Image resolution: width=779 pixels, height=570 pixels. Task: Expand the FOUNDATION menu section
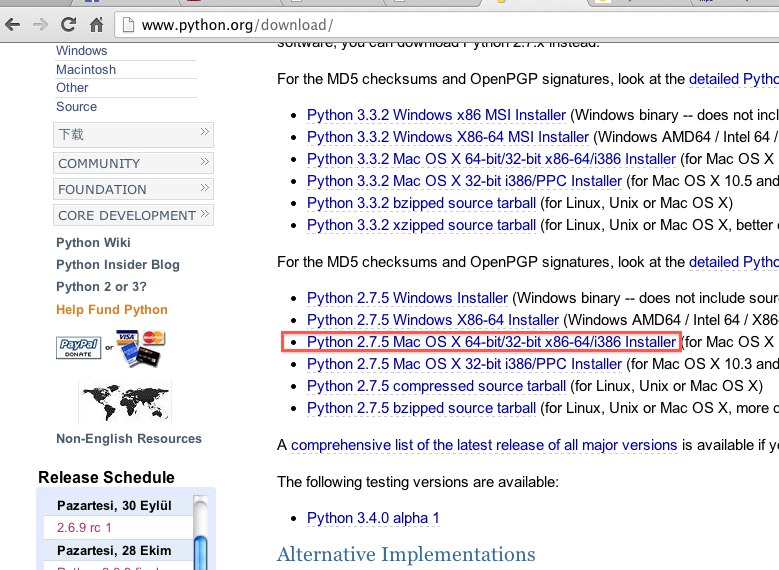pyautogui.click(x=134, y=189)
